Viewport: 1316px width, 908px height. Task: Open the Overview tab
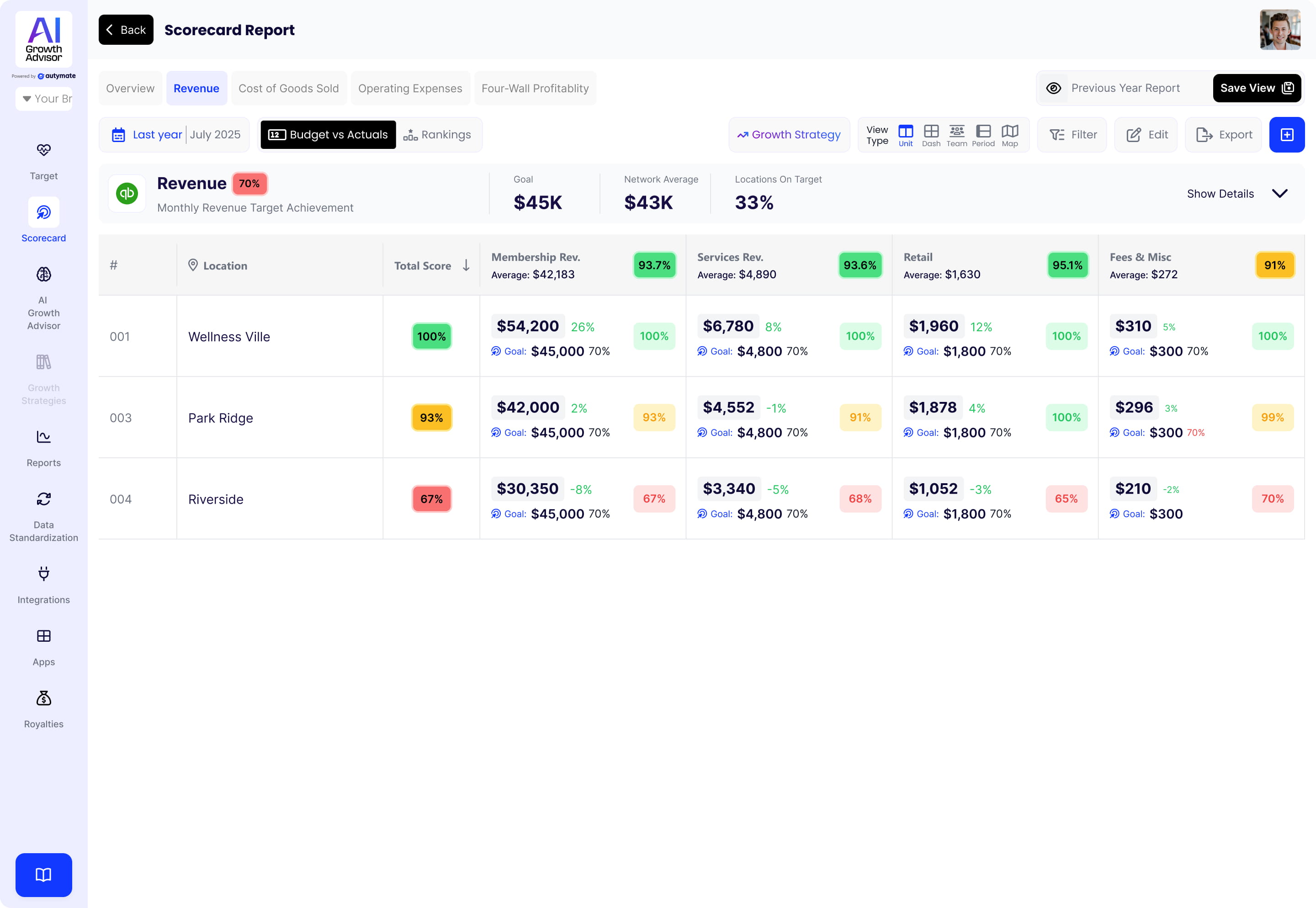[x=130, y=88]
